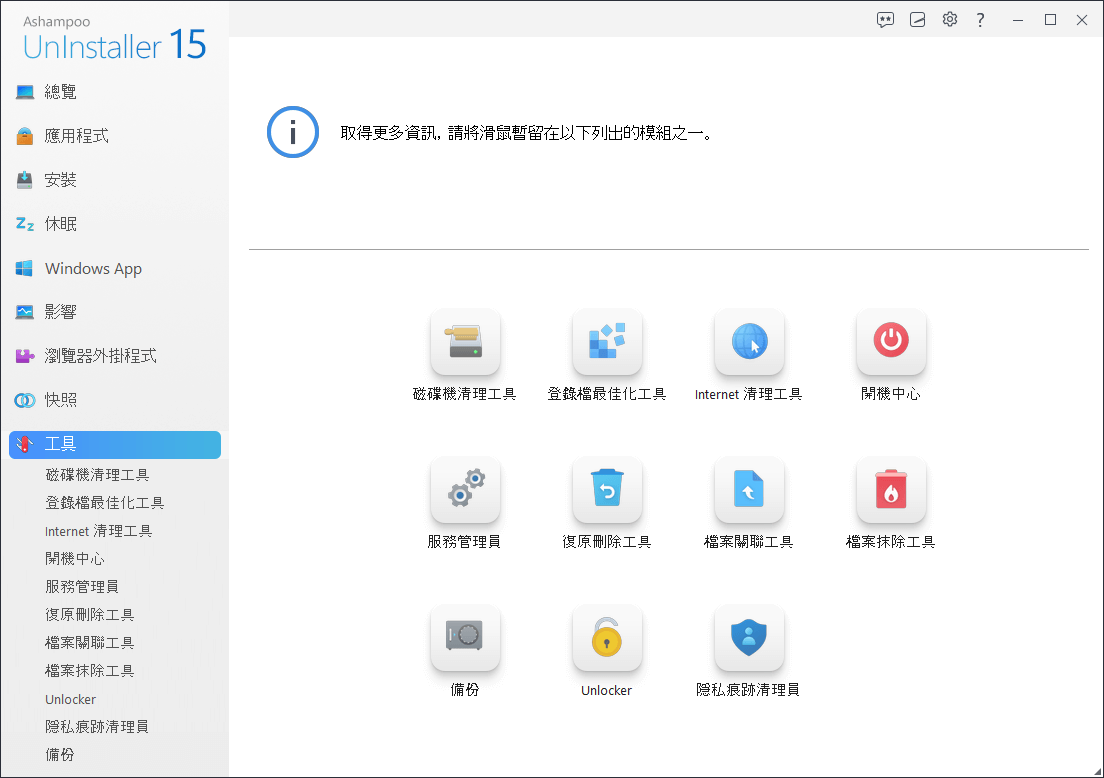This screenshot has width=1104, height=778.
Task: Open the 服務管理員 gears icon tile
Action: click(465, 489)
